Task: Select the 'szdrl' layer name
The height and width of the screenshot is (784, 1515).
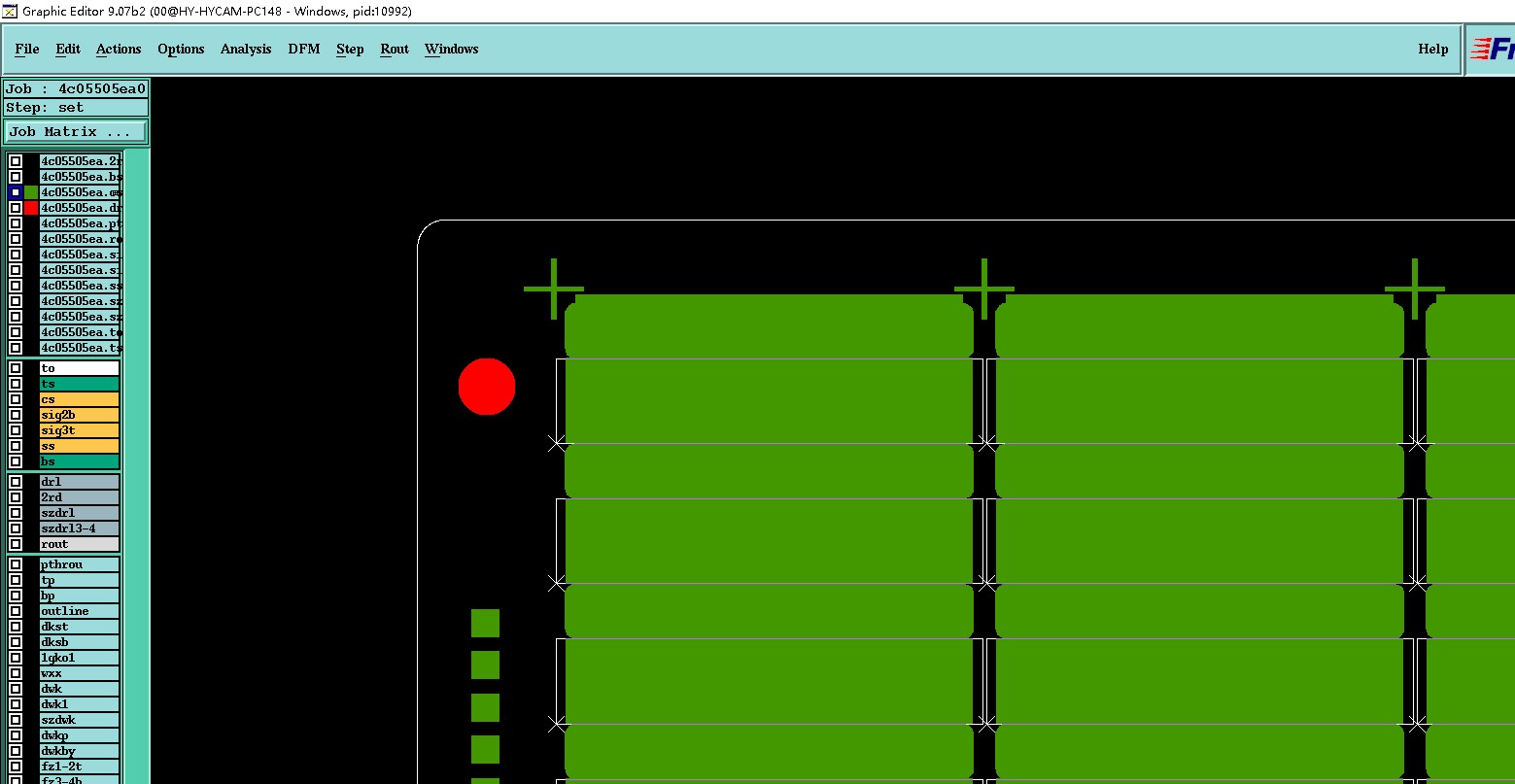Action: (80, 513)
